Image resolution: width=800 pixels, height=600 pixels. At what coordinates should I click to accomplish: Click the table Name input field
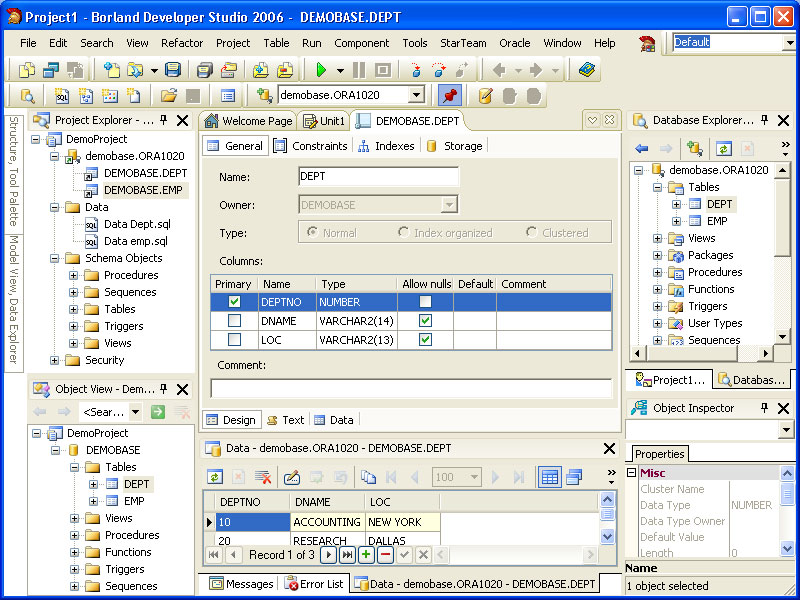click(378, 177)
